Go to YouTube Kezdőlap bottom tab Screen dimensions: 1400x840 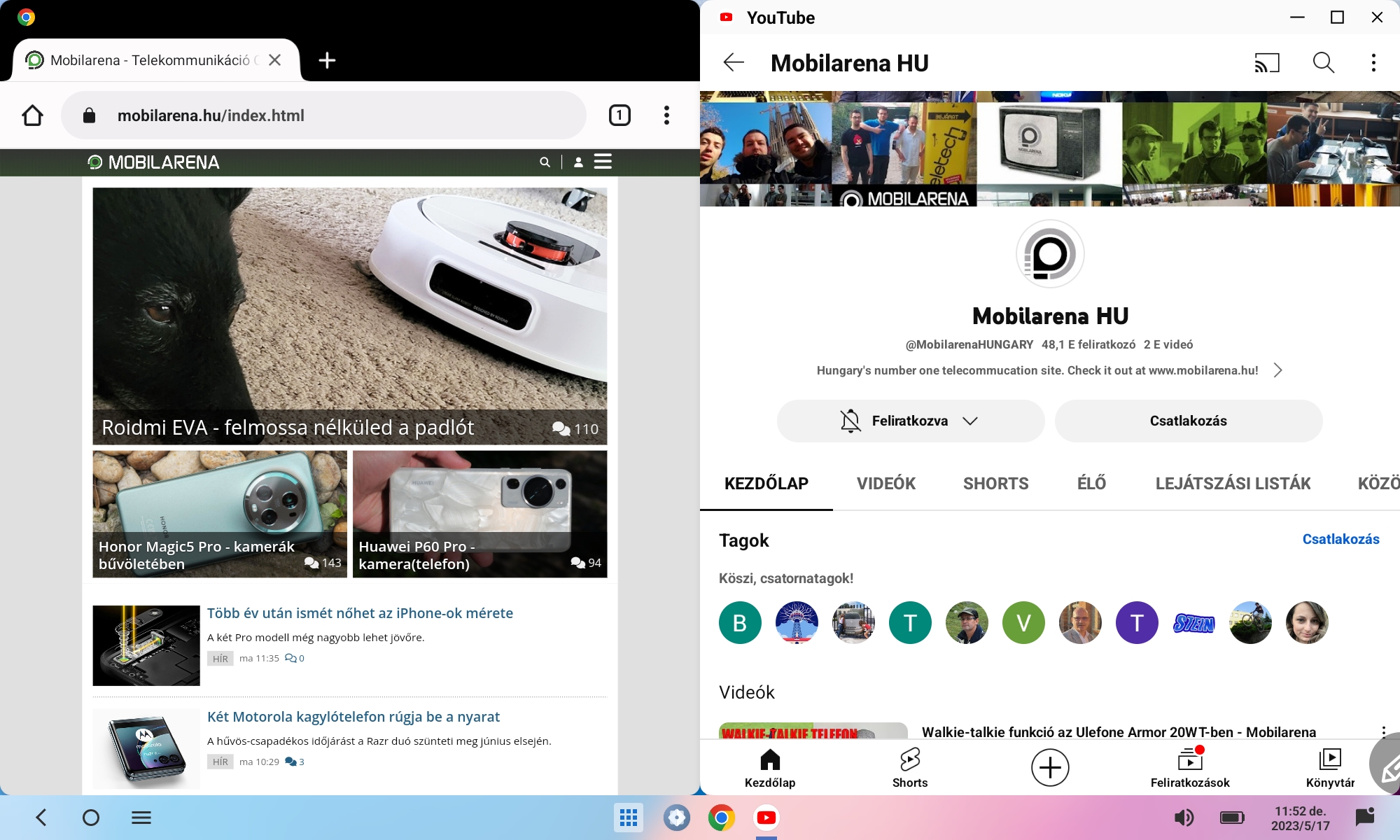click(x=770, y=768)
